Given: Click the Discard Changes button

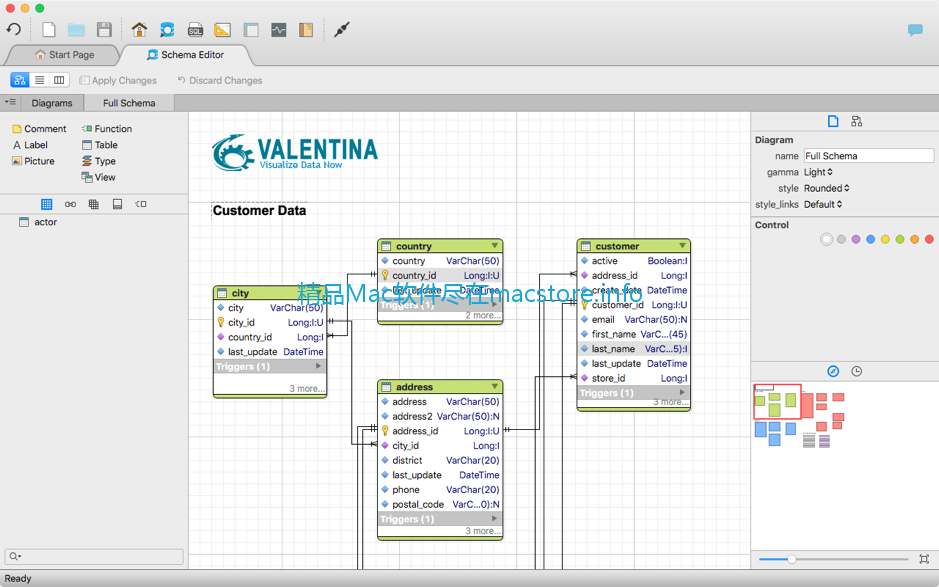Looking at the screenshot, I should pos(219,80).
